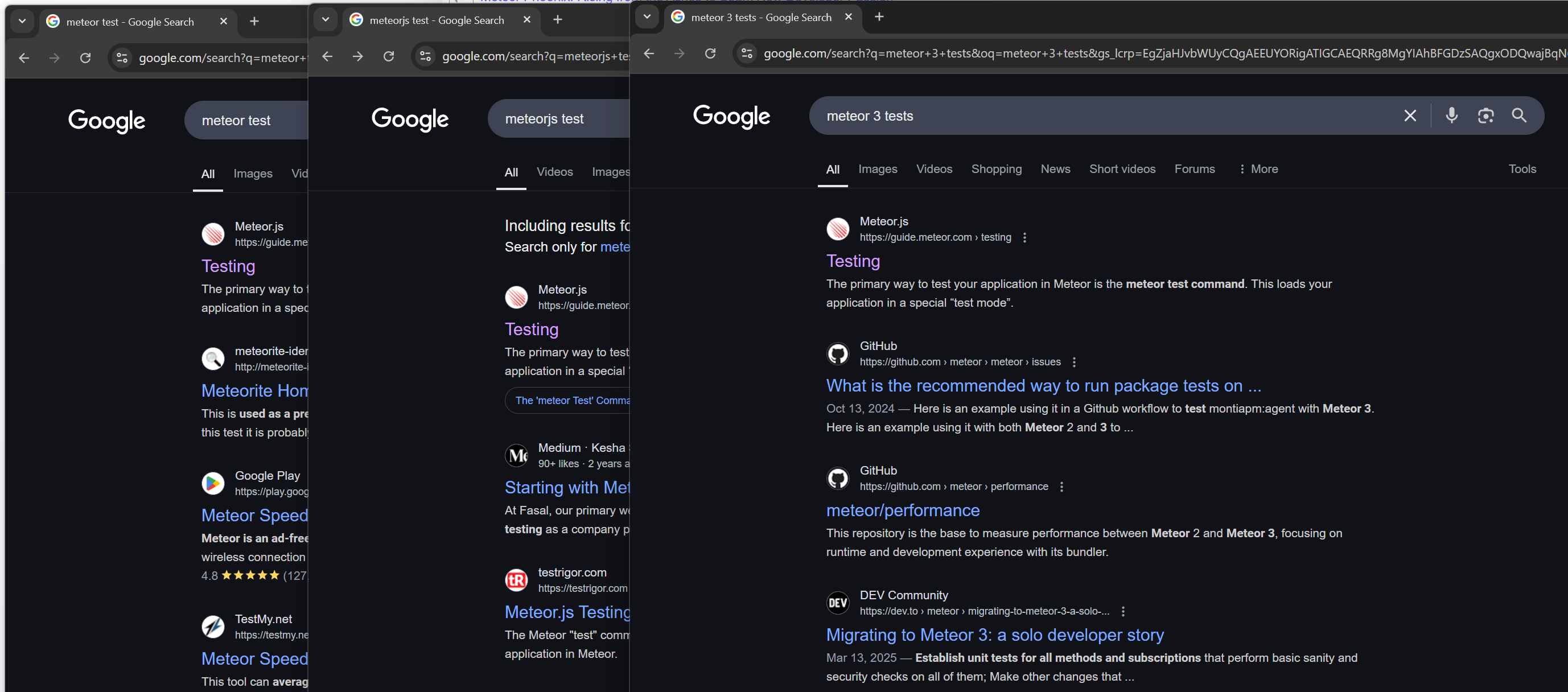Open the Tools search options
This screenshot has height=692, width=1568.
click(1522, 169)
